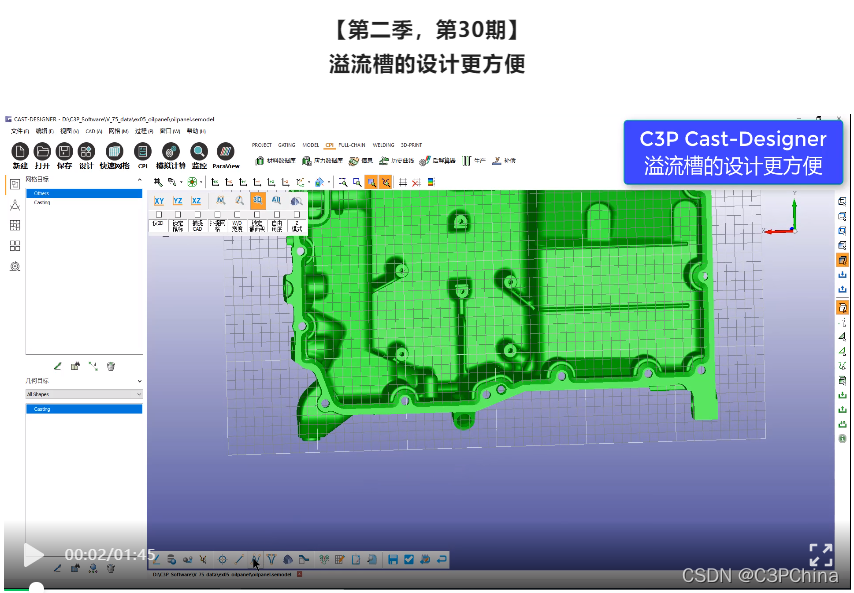The width and height of the screenshot is (854, 593).
Task: Switch to the PROJECT tab
Action: coord(261,145)
